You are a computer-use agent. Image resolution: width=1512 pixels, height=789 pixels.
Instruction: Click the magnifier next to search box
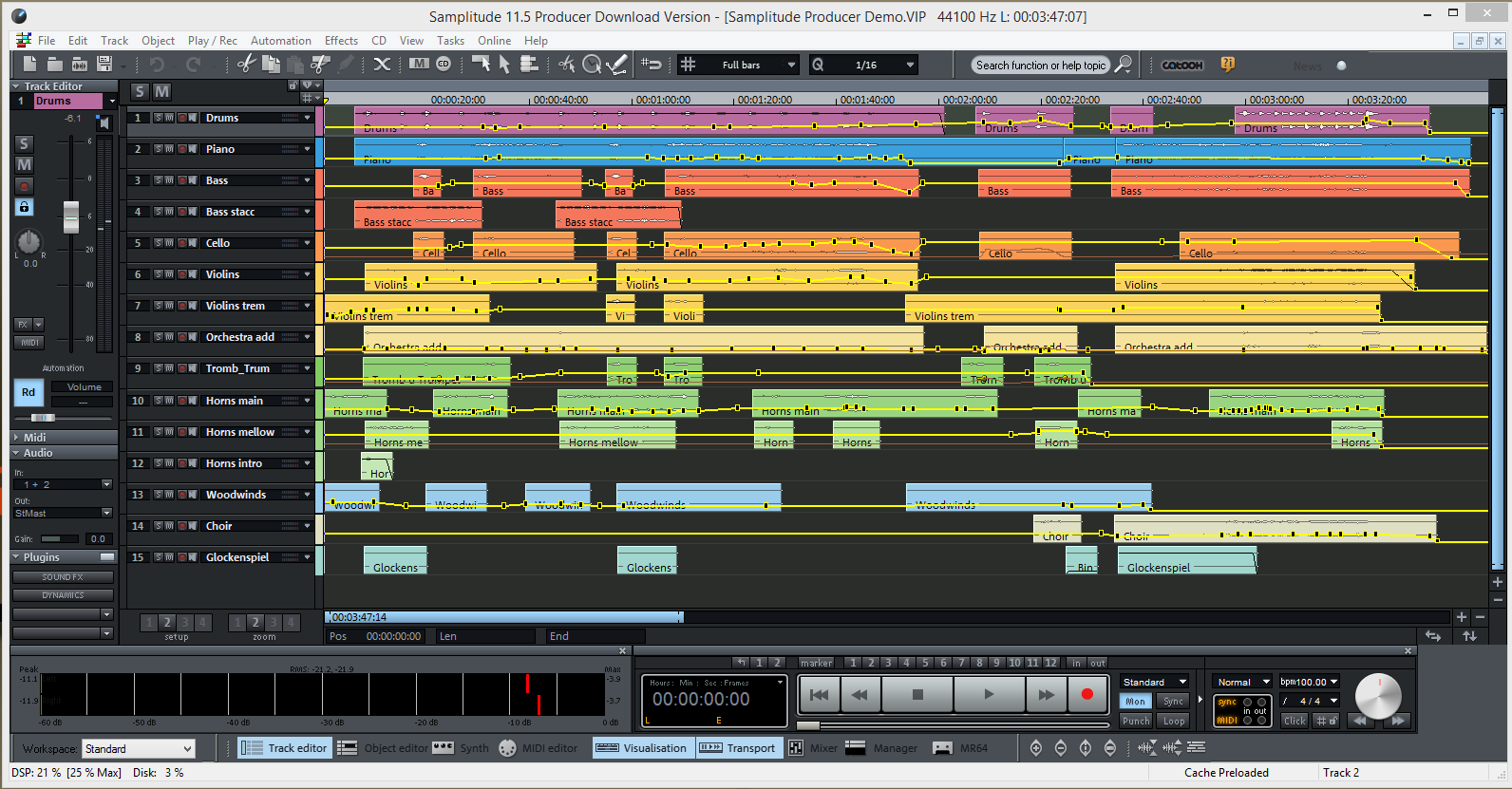(x=1124, y=65)
